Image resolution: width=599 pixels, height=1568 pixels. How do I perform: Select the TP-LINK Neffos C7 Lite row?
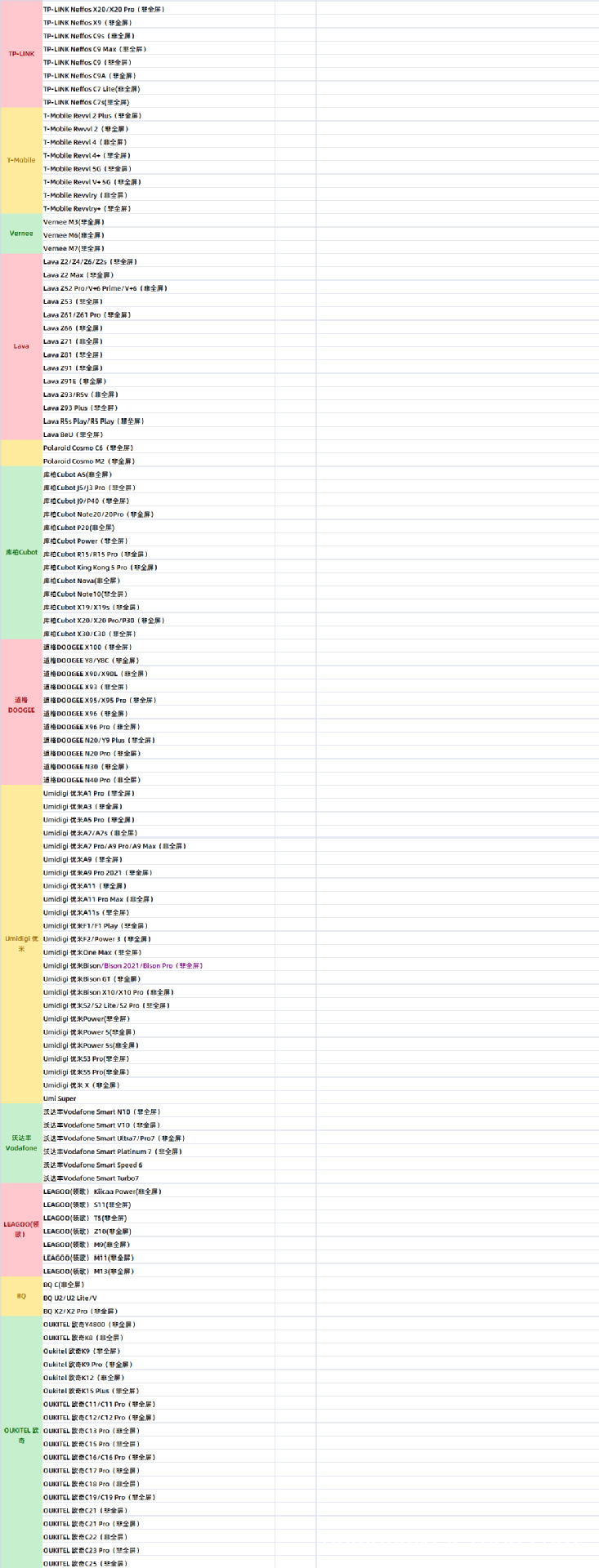click(x=159, y=89)
